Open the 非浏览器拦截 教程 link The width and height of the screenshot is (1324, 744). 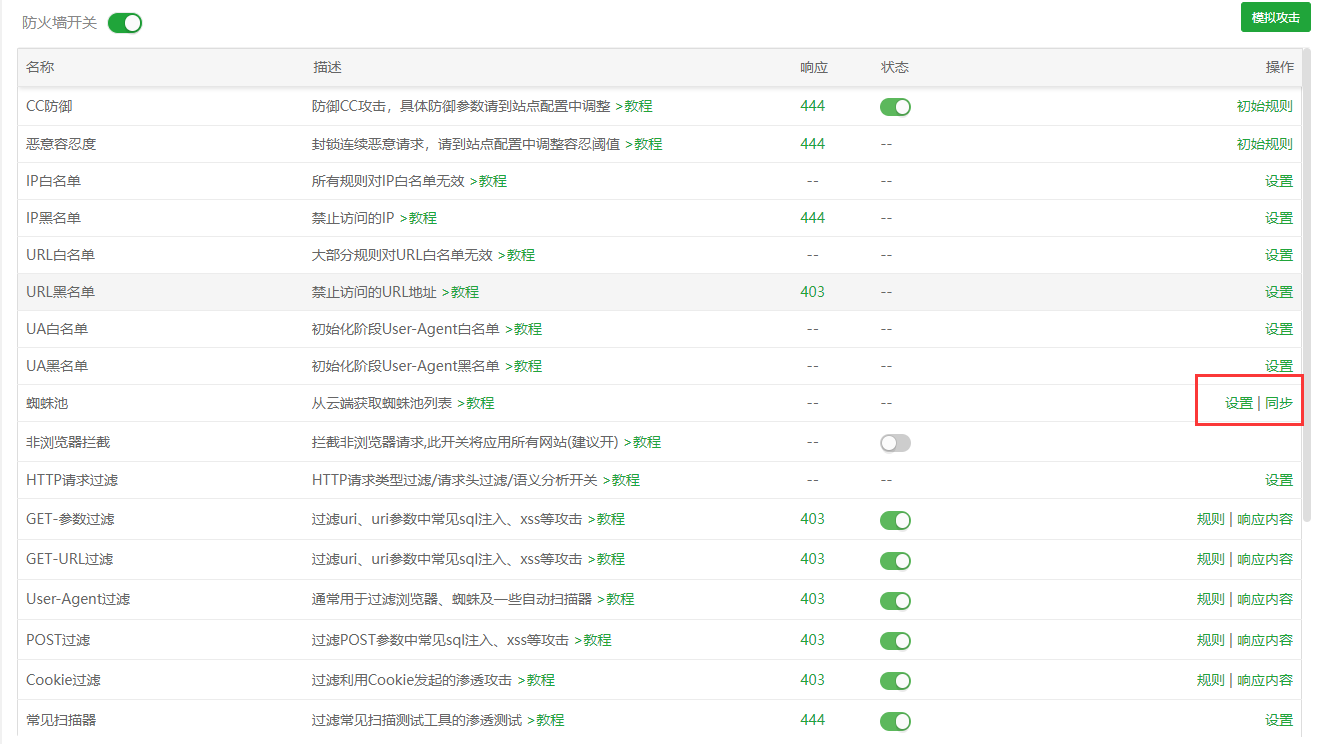[x=642, y=442]
